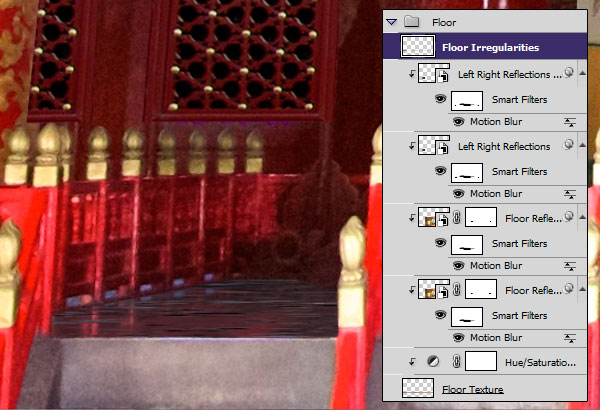
Task: Select the Floor Irregularities layer name
Action: tap(491, 47)
